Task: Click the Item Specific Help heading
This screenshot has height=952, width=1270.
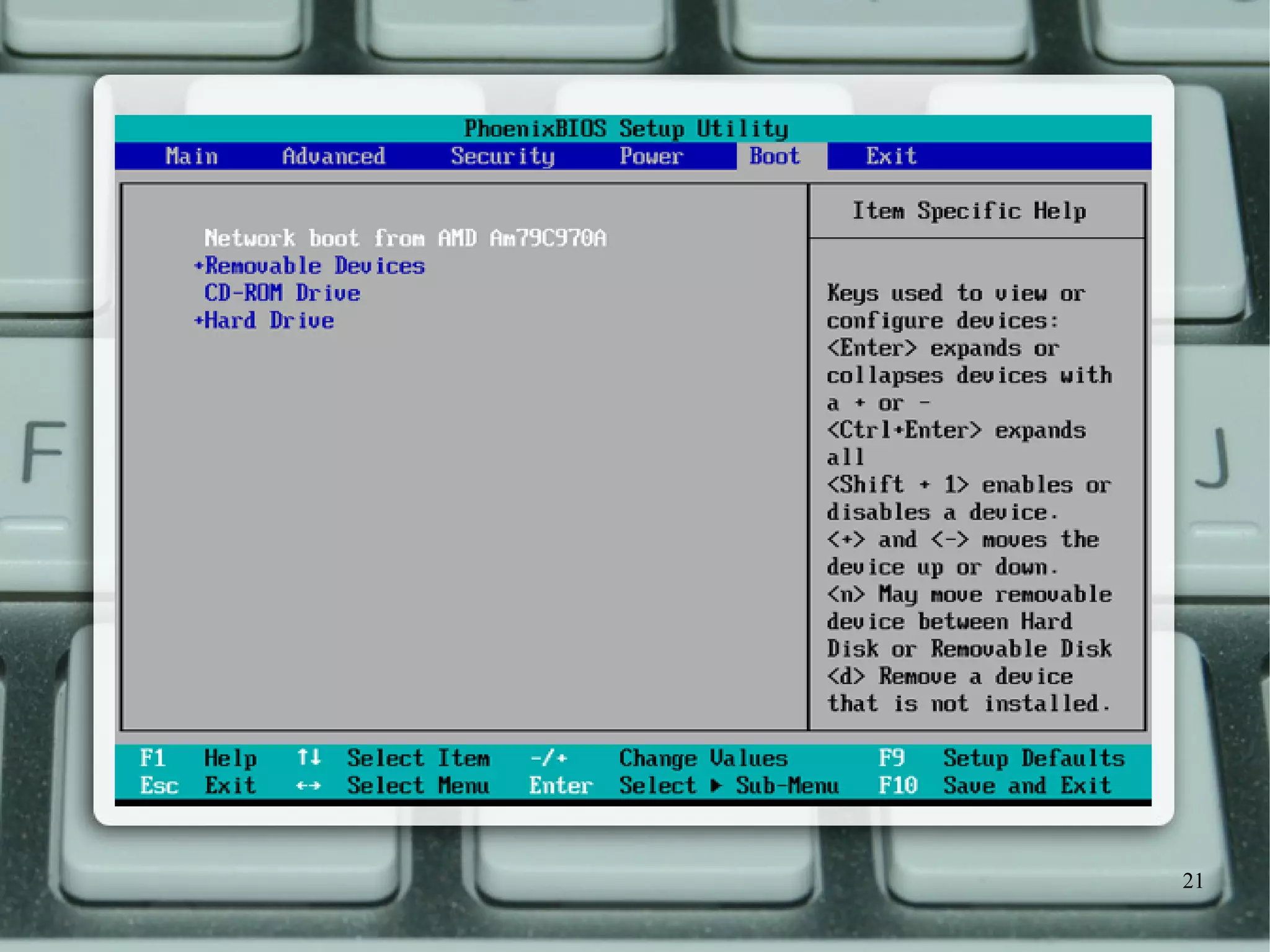Action: point(969,211)
